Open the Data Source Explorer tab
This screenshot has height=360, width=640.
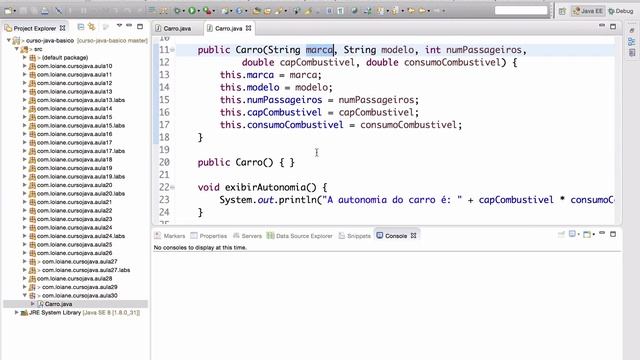coord(300,236)
